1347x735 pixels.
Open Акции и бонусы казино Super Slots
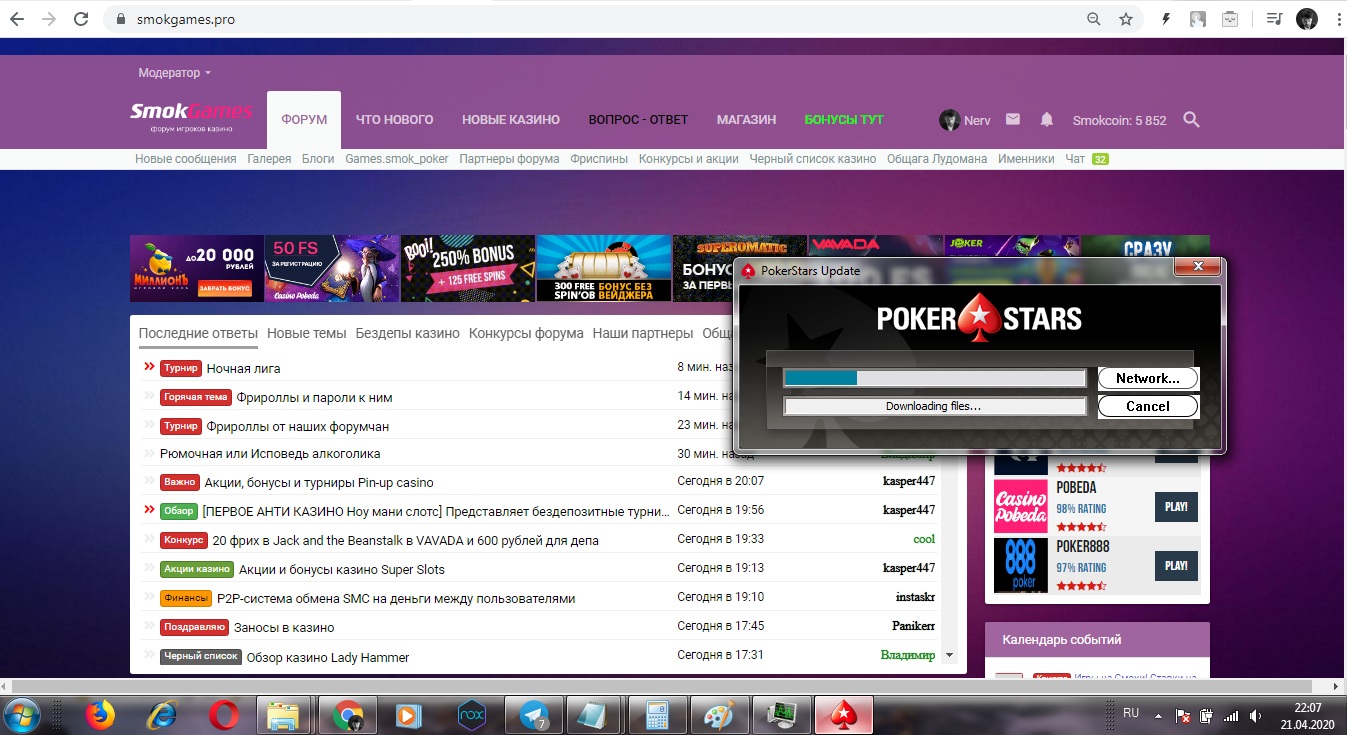point(342,570)
